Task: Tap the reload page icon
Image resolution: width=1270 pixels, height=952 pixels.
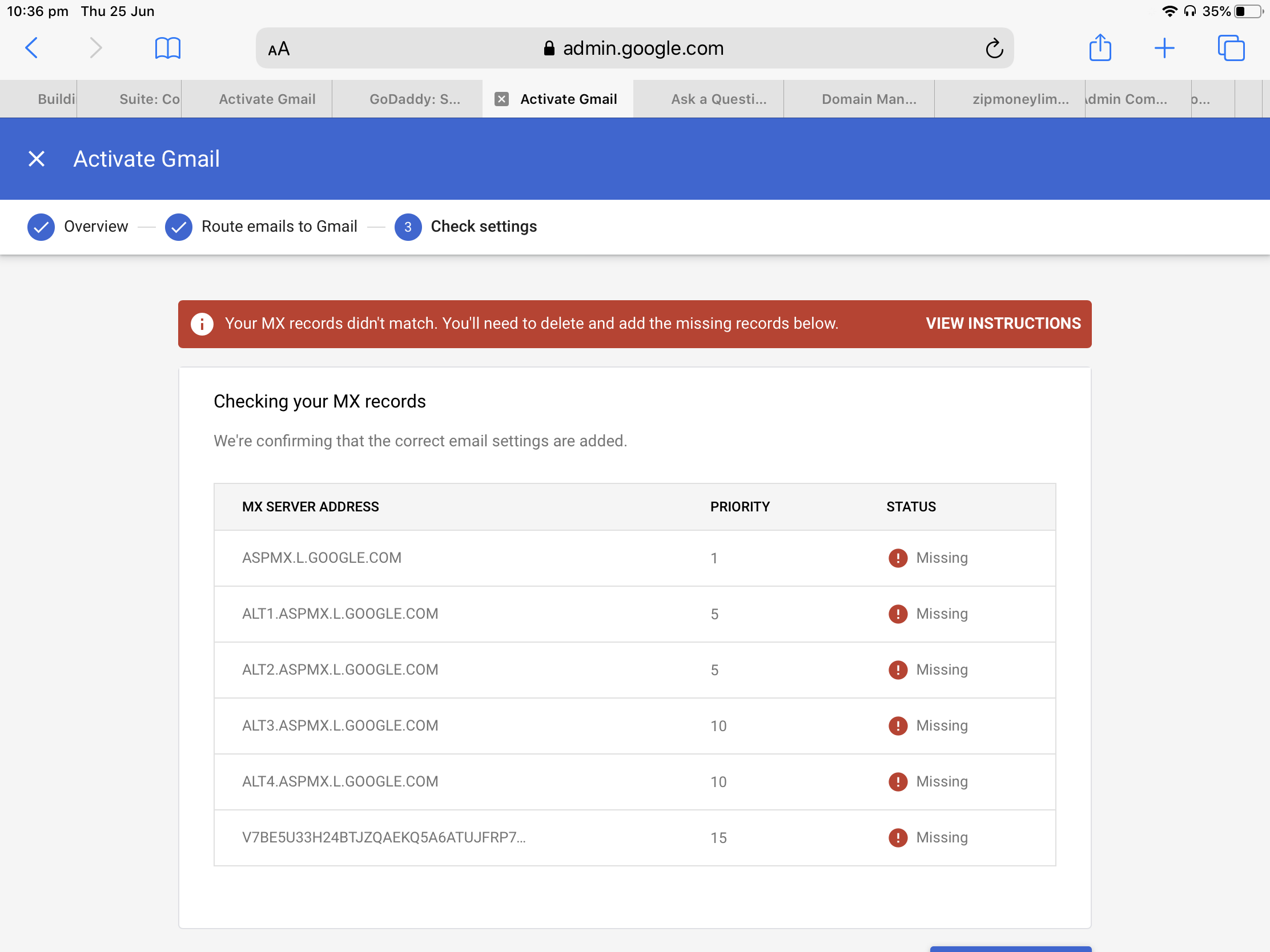Action: click(994, 49)
